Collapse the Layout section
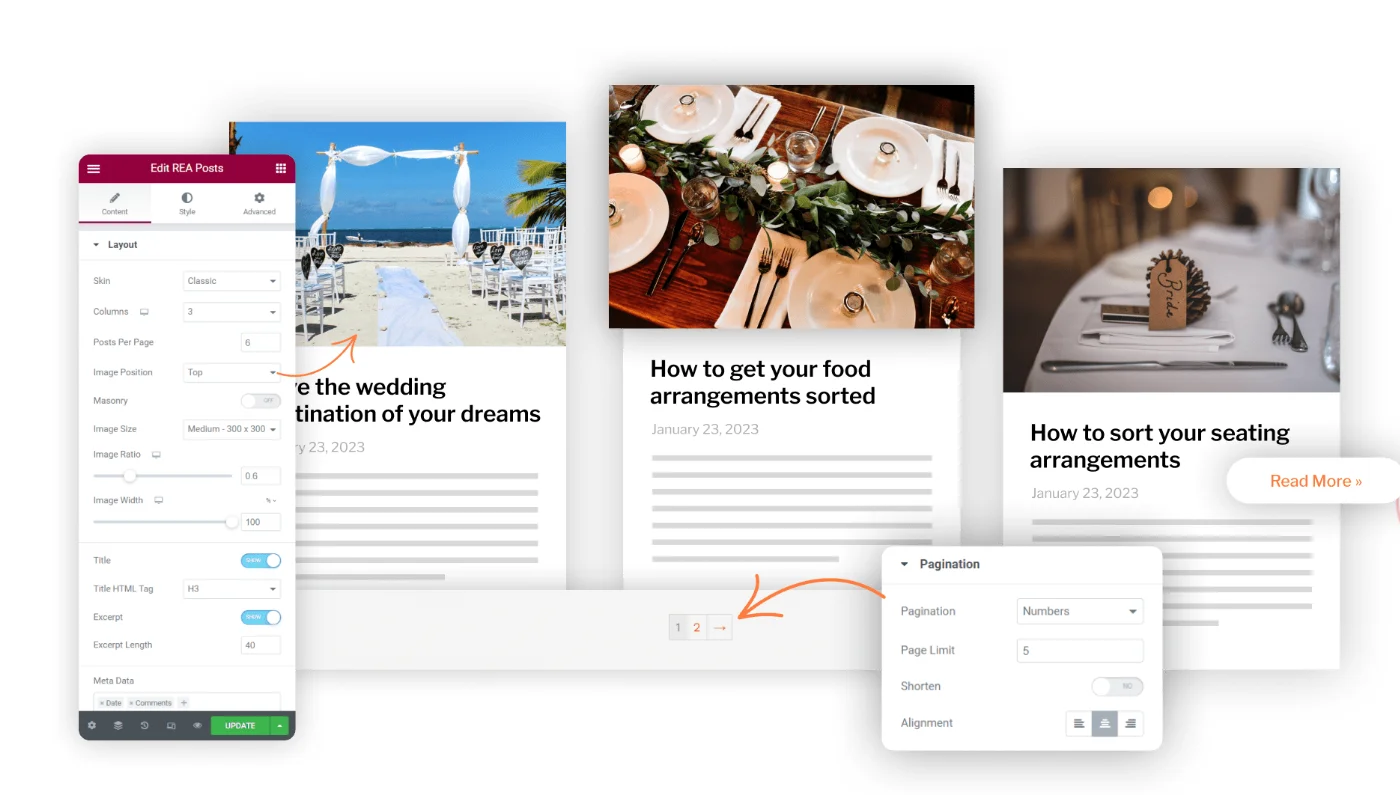 (97, 245)
